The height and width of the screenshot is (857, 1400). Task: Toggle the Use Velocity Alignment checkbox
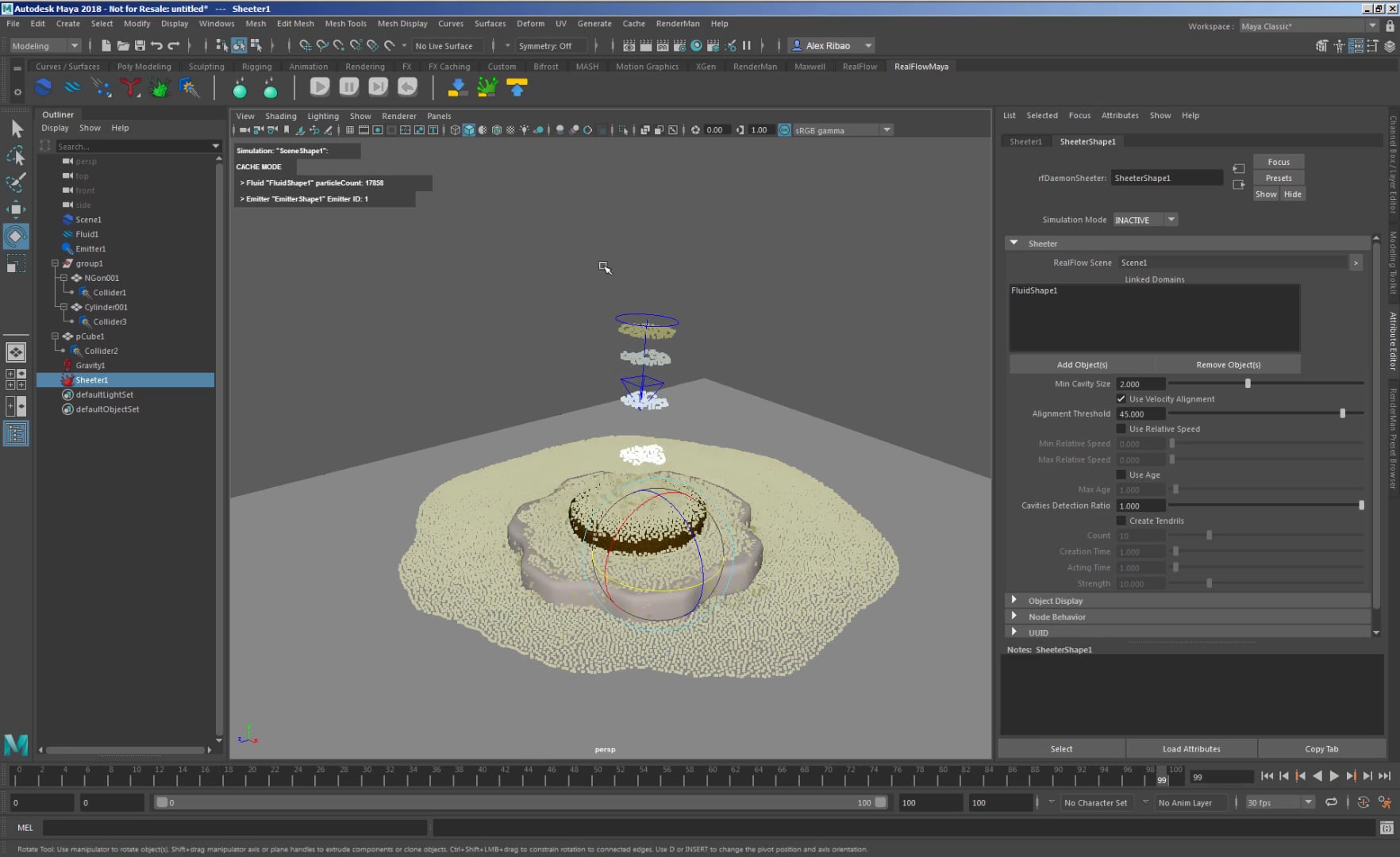pos(1121,398)
